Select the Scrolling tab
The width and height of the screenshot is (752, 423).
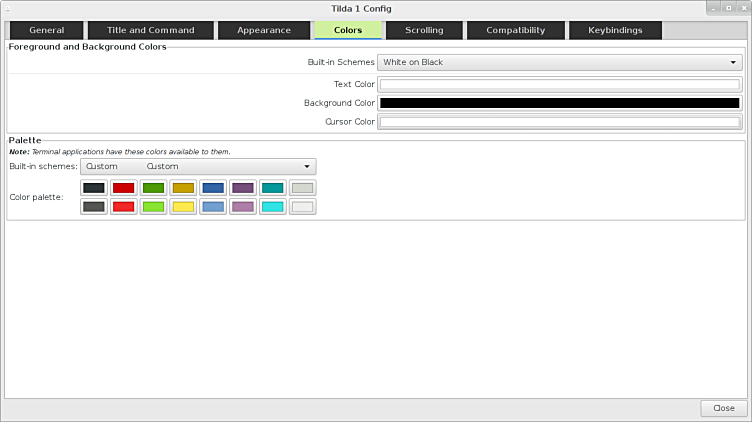pyautogui.click(x=424, y=30)
